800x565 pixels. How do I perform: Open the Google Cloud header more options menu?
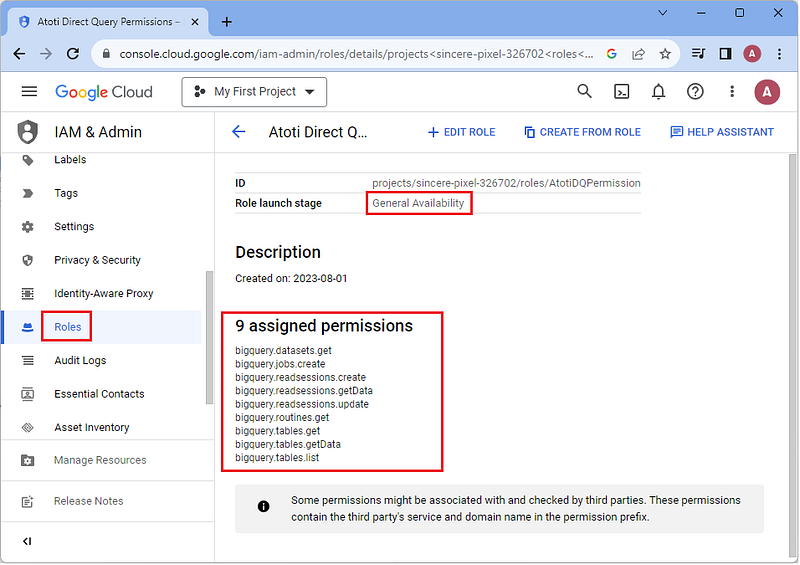click(732, 92)
